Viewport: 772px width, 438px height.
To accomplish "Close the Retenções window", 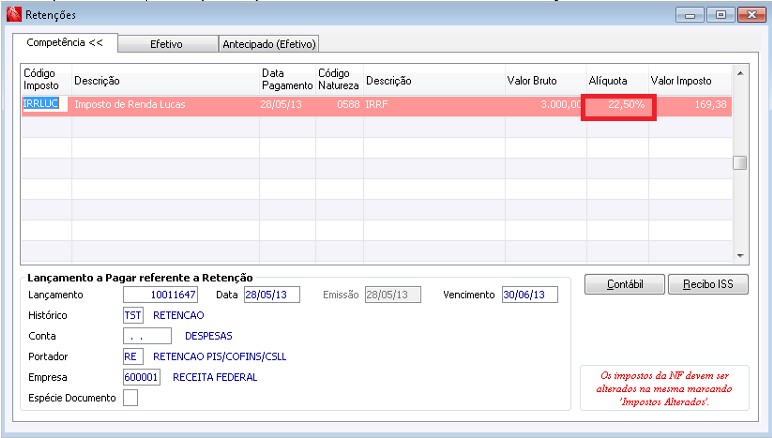I will [751, 15].
